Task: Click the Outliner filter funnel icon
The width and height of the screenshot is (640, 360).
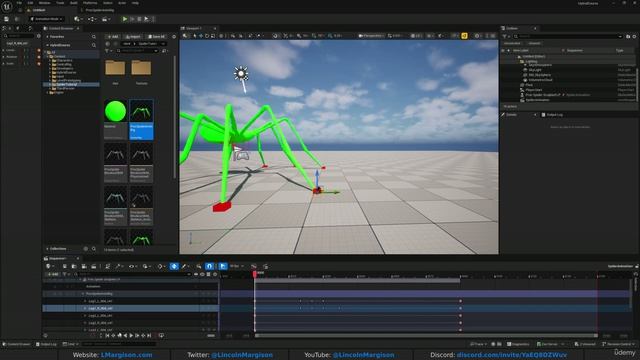Action: [505, 36]
